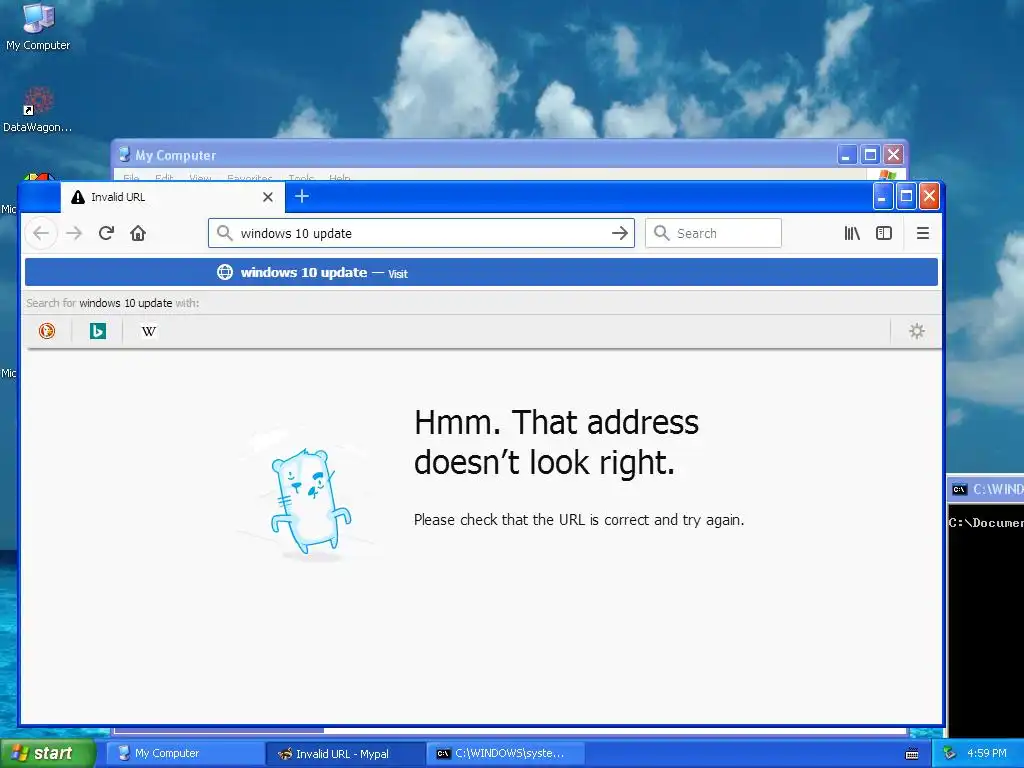Open the hamburger application menu
The width and height of the screenshot is (1024, 768).
(923, 233)
